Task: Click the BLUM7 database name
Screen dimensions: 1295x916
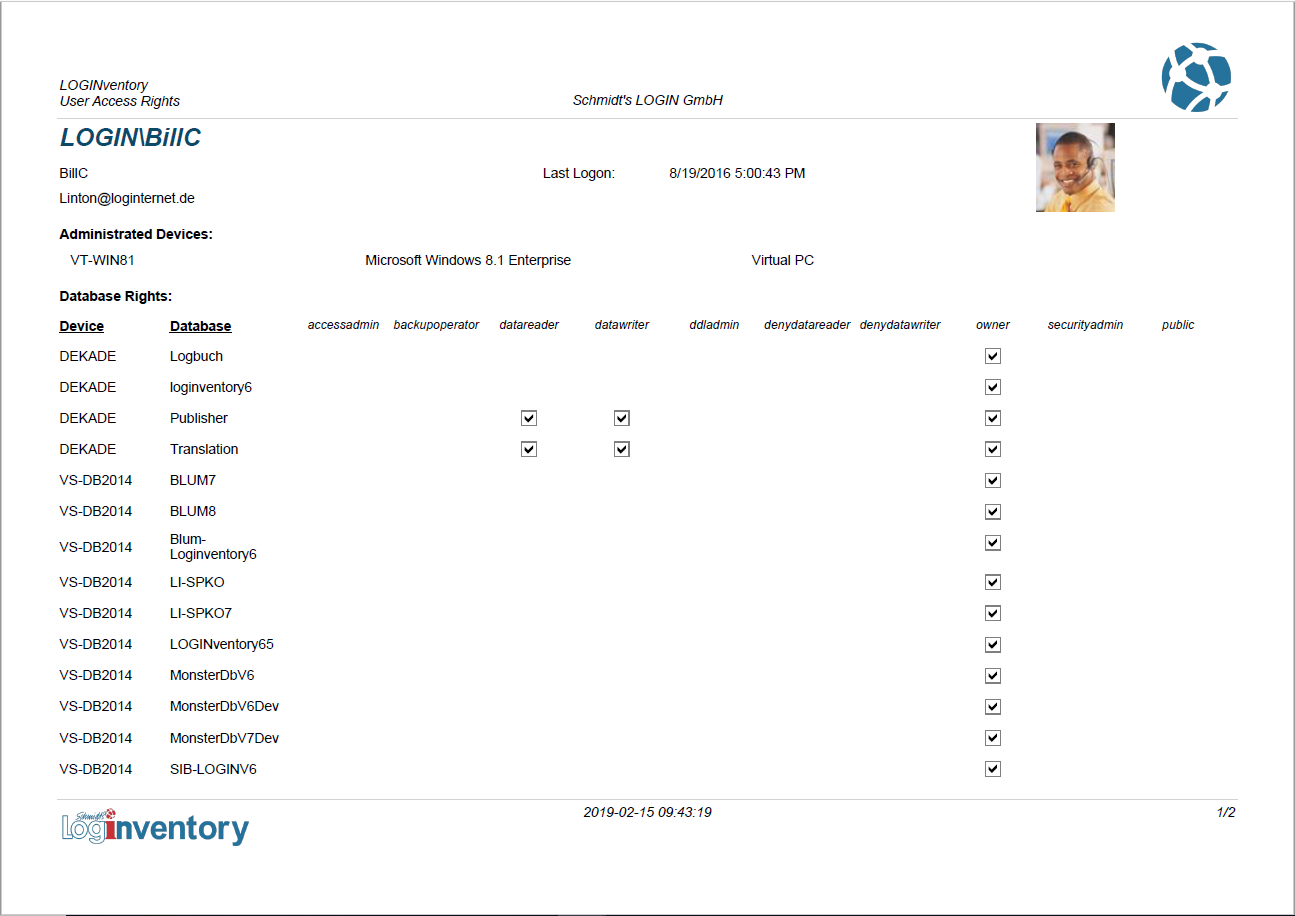Action: [193, 480]
